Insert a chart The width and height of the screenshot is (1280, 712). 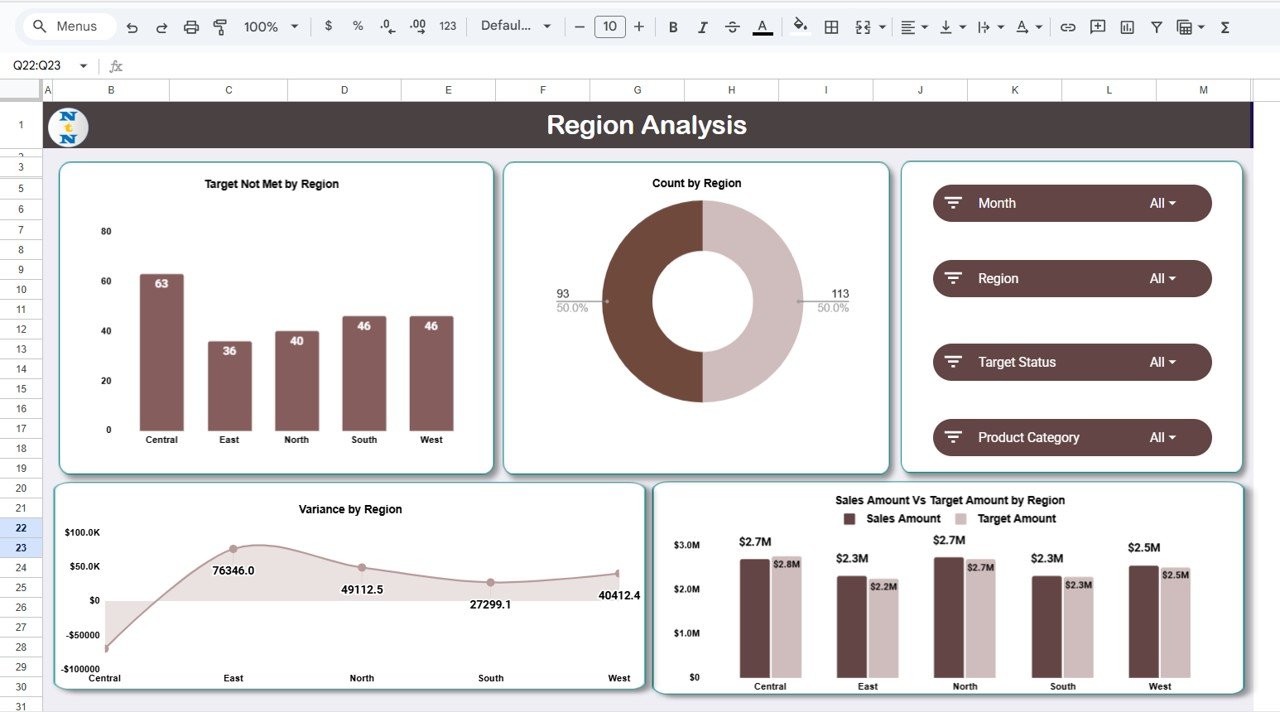point(1126,26)
